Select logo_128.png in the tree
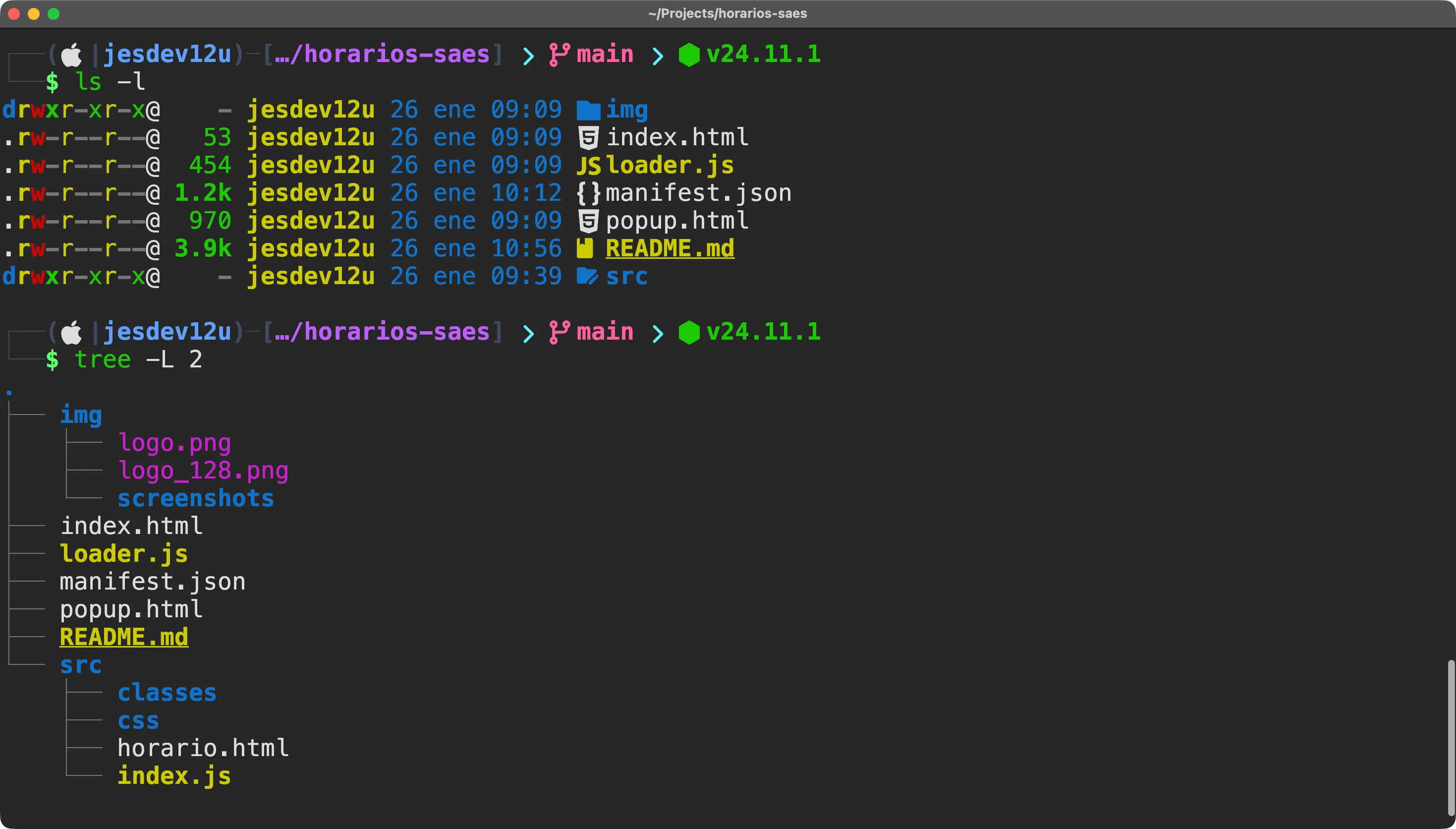 pyautogui.click(x=203, y=471)
